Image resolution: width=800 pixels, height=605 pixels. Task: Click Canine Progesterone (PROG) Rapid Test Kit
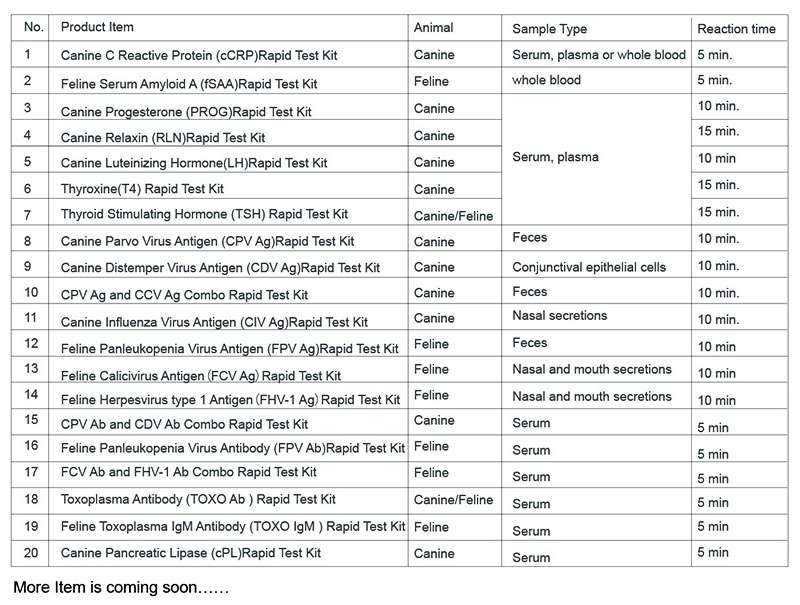point(186,110)
